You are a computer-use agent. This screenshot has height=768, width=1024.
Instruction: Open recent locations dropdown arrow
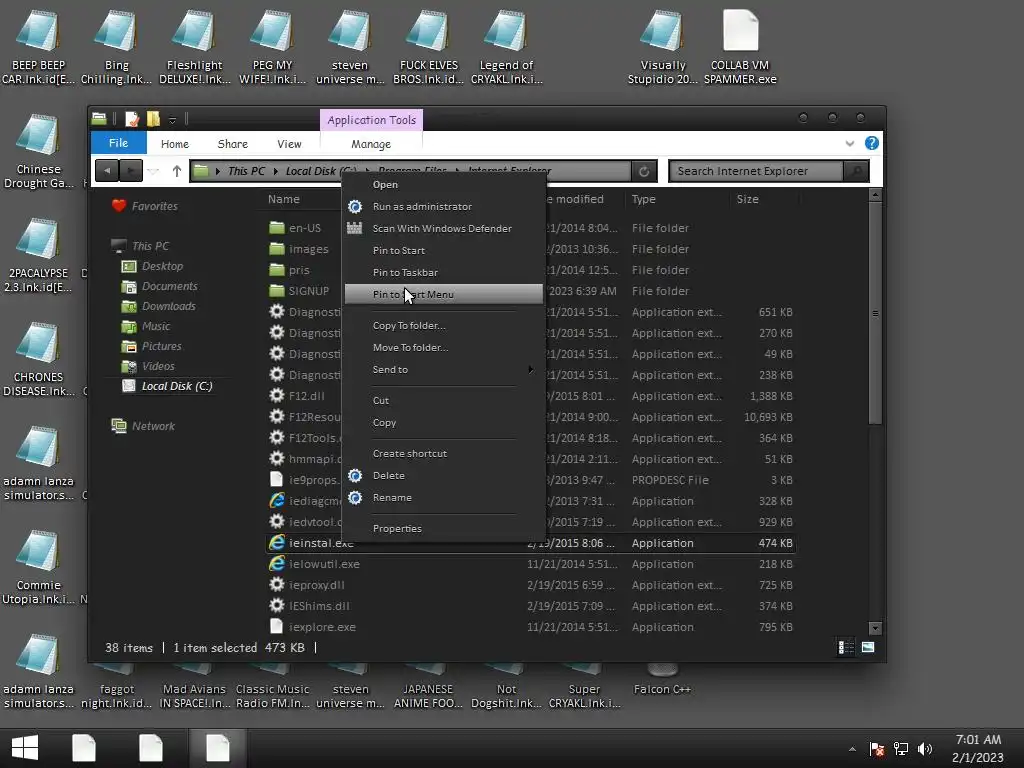[153, 171]
